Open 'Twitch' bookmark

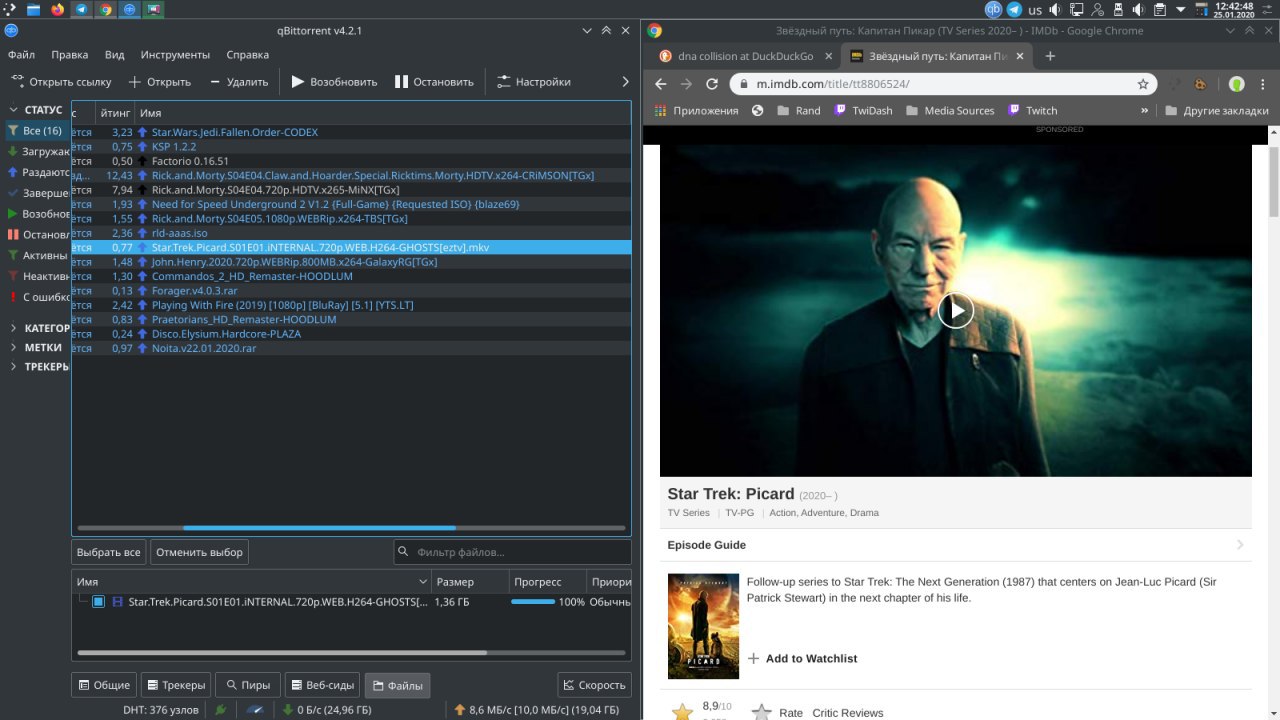point(1033,110)
